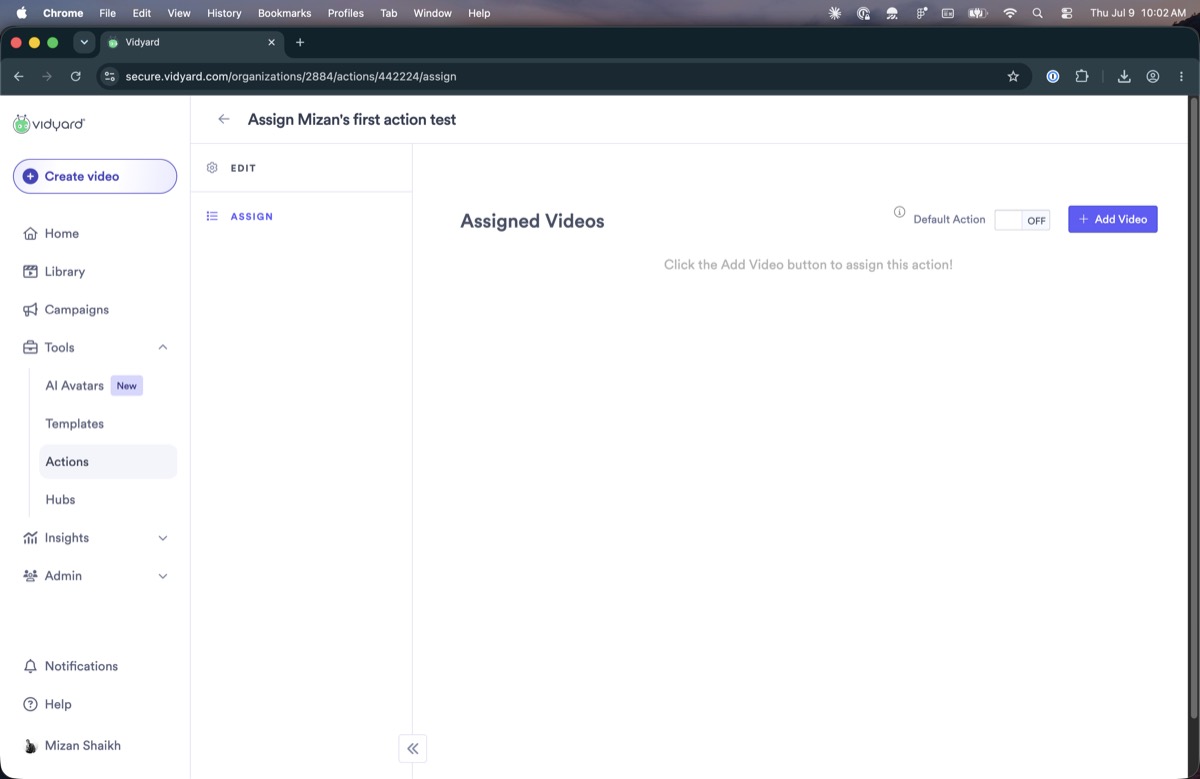Click the Campaigns megaphone icon
1200x779 pixels.
coord(30,309)
